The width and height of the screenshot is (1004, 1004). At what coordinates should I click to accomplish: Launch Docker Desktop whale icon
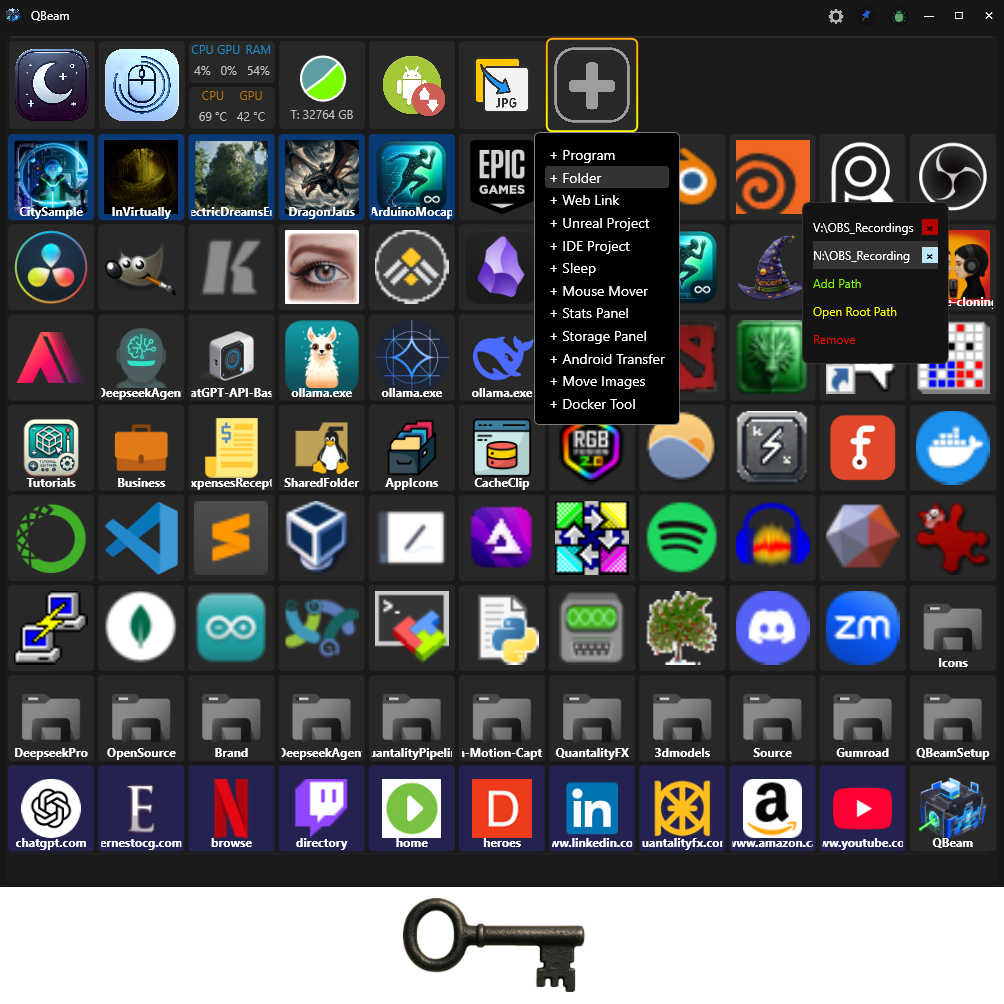953,448
